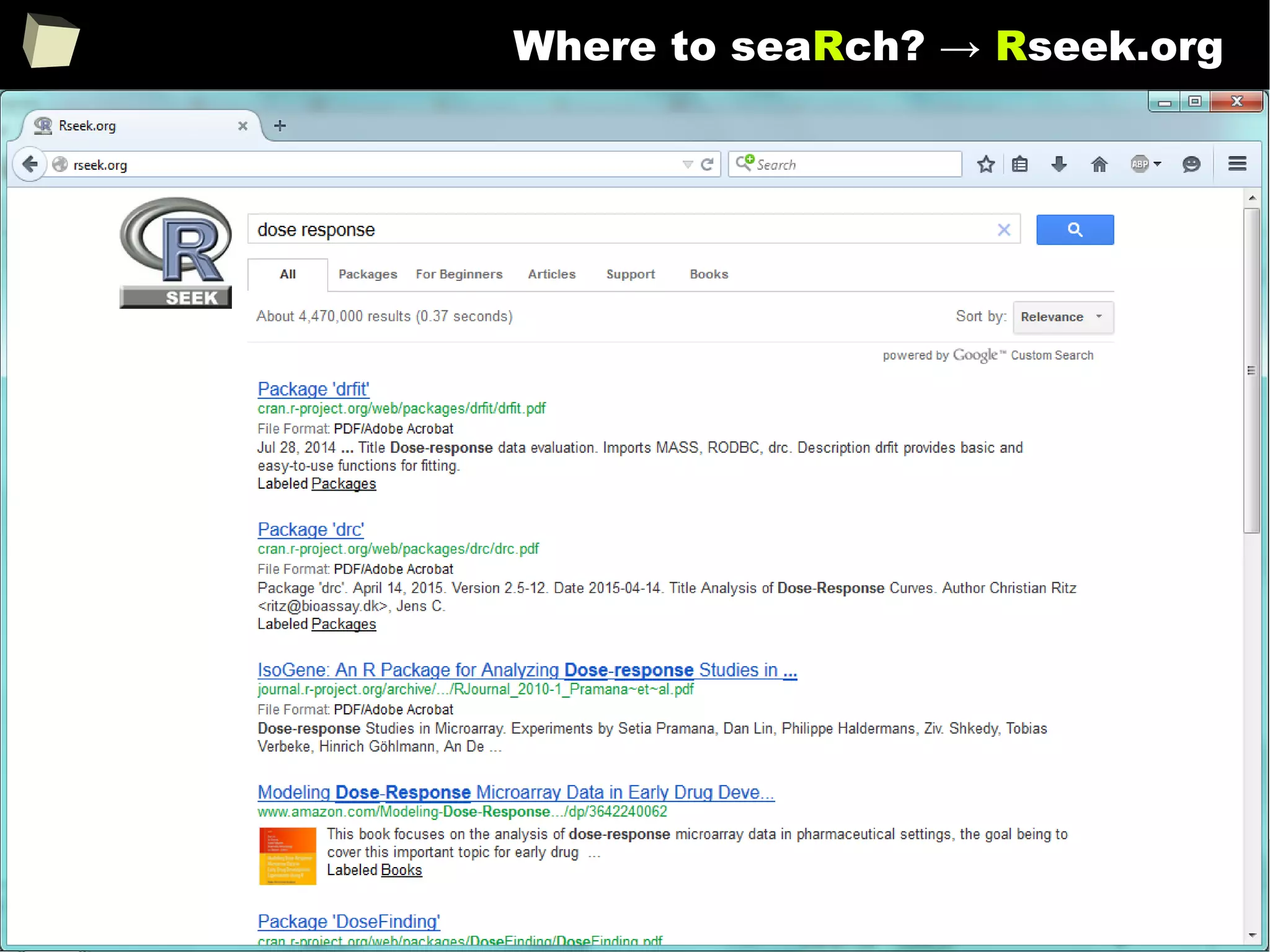Click the orange book cover thumbnail

[288, 856]
